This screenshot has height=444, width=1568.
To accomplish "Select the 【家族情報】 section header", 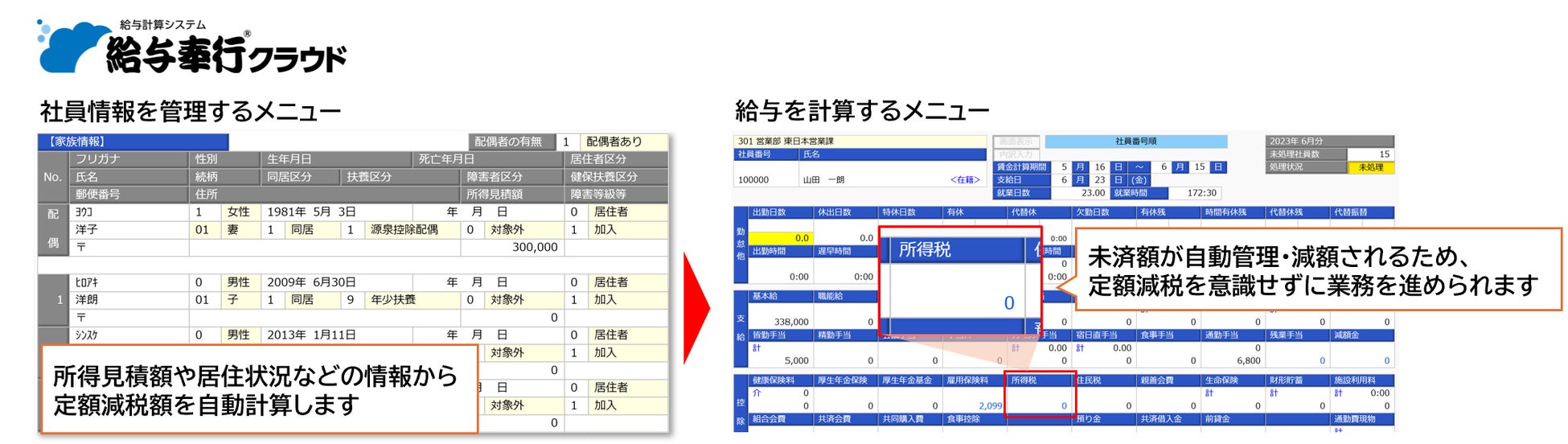I will click(x=133, y=142).
